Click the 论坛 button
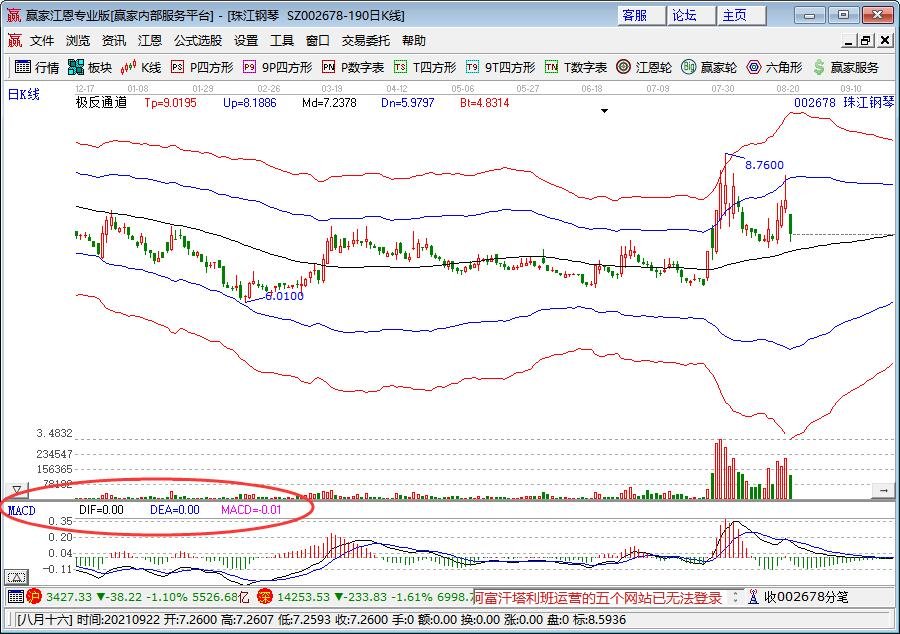This screenshot has height=634, width=900. tap(692, 15)
